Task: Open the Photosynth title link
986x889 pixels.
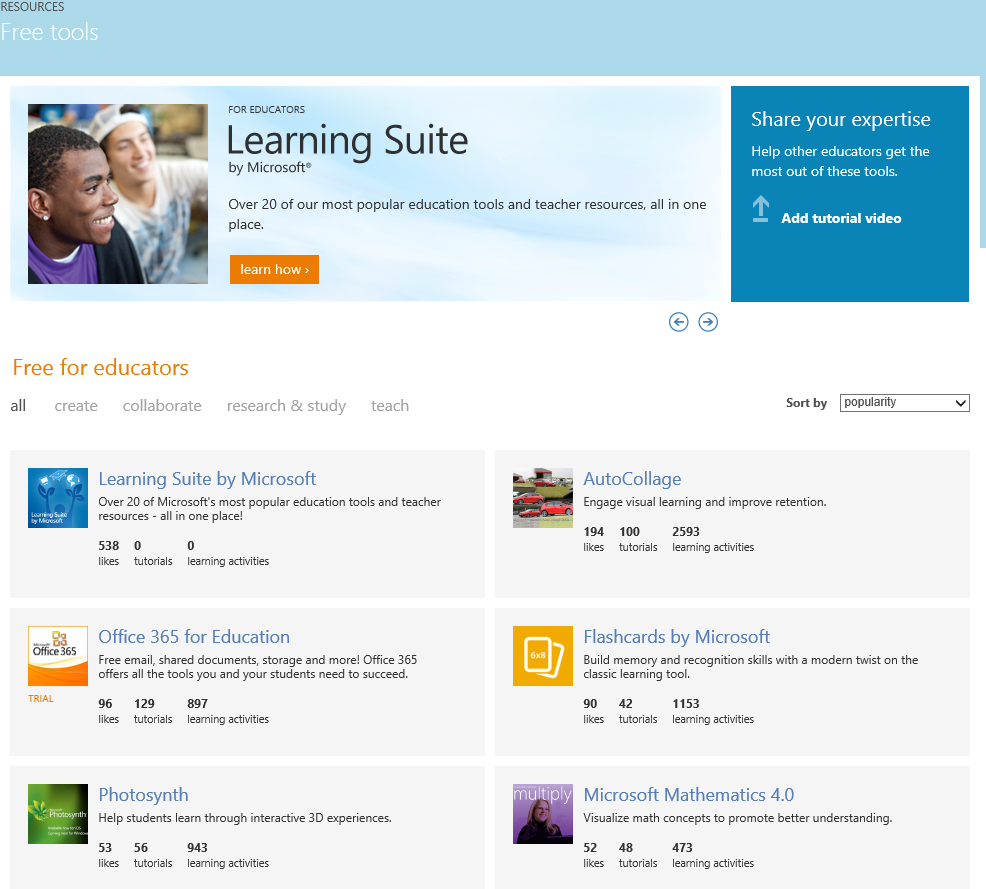Action: pos(143,795)
